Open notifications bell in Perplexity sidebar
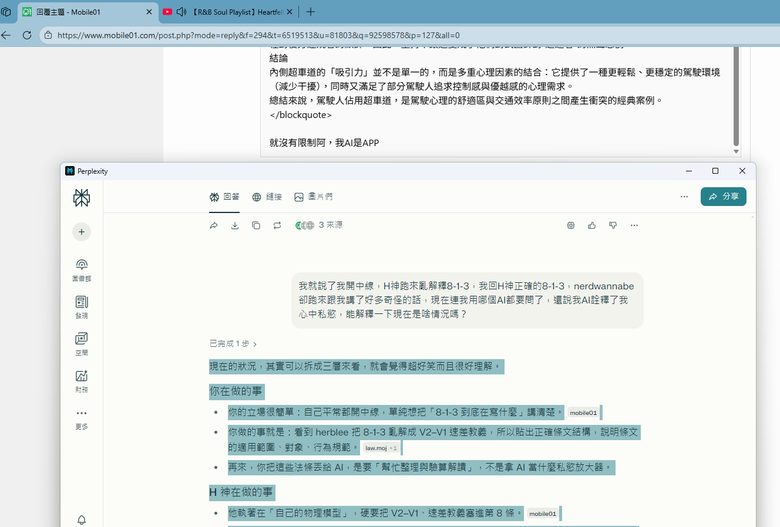 82,520
